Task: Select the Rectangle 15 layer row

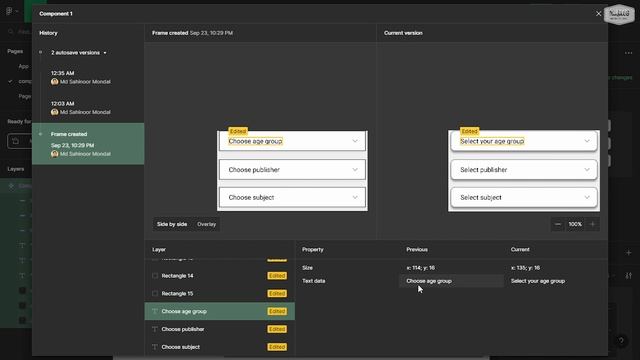Action: tap(220, 293)
